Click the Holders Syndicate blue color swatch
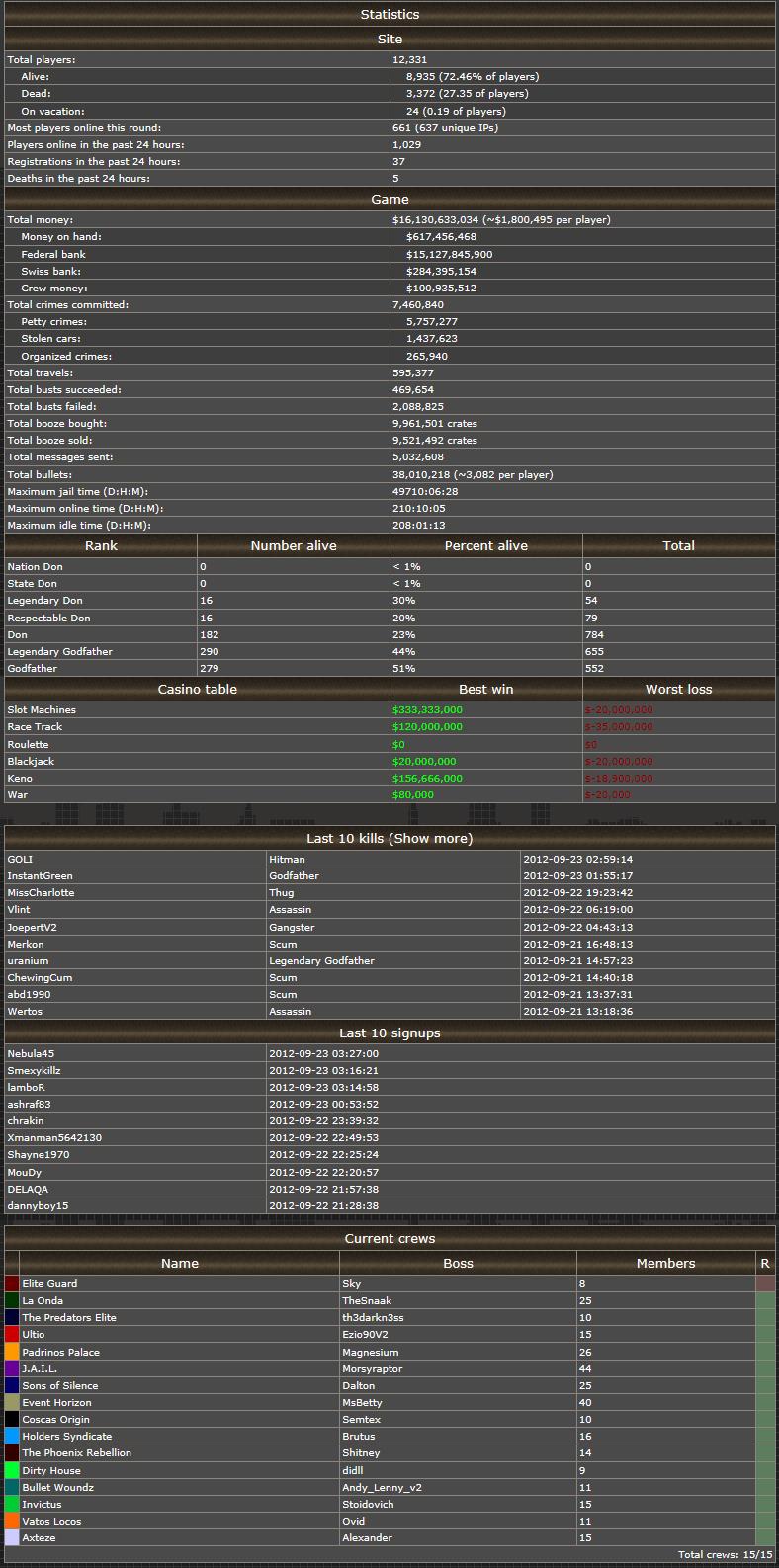 pos(12,1437)
